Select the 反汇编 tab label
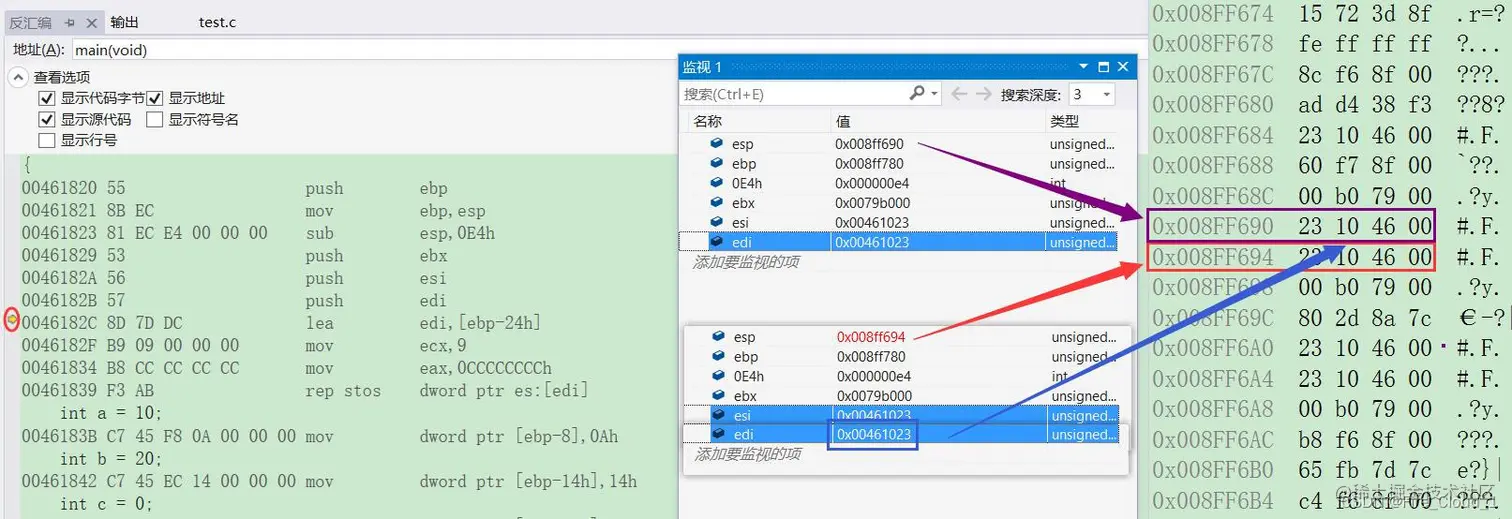Screen dimensions: 1512x519 point(31,22)
